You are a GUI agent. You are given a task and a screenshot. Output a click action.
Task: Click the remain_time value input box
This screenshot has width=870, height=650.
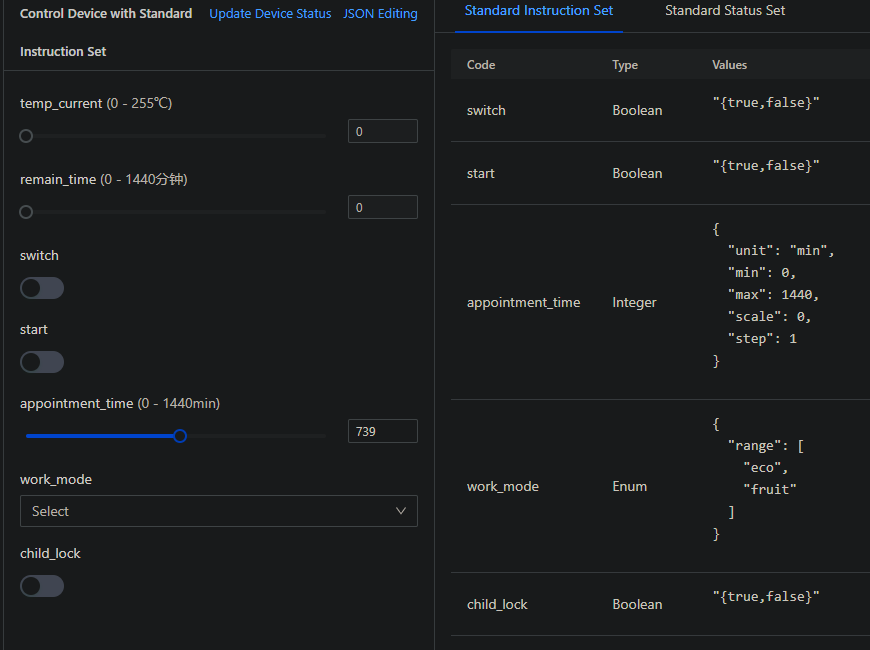pyautogui.click(x=382, y=208)
